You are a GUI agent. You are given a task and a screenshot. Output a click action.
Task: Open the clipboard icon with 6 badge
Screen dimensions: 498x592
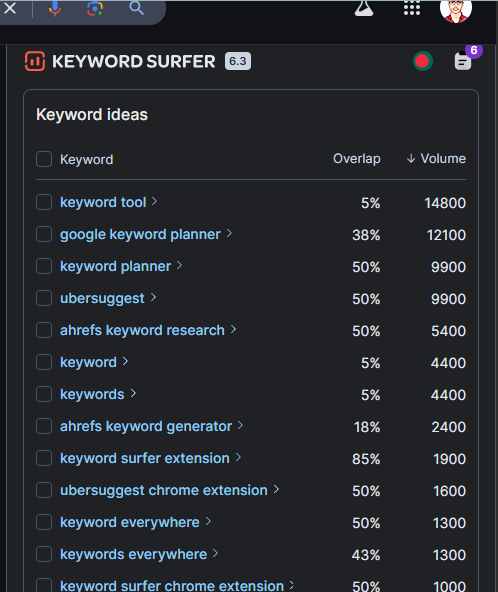pos(463,61)
